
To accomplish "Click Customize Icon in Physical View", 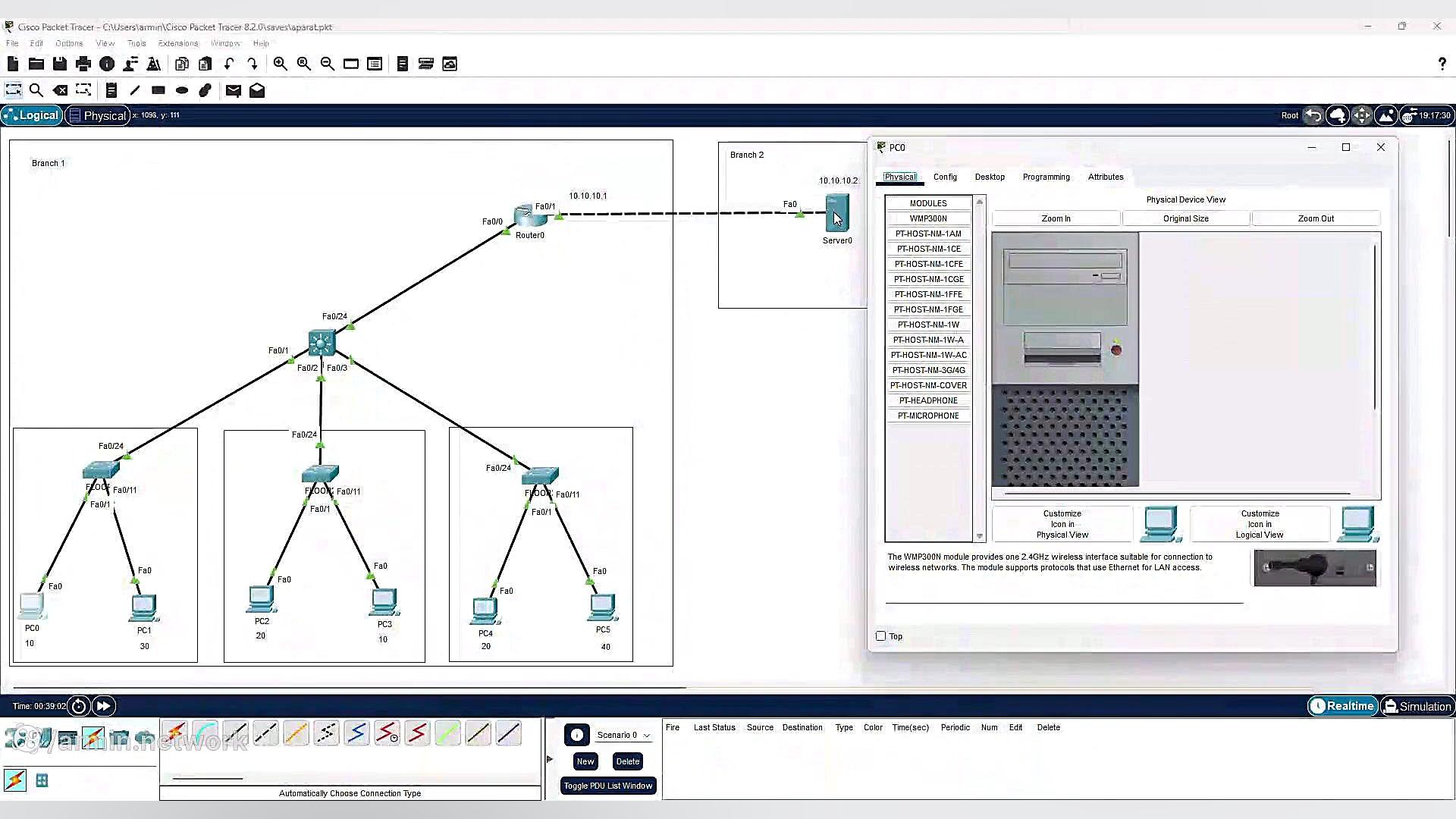I will tap(1062, 524).
